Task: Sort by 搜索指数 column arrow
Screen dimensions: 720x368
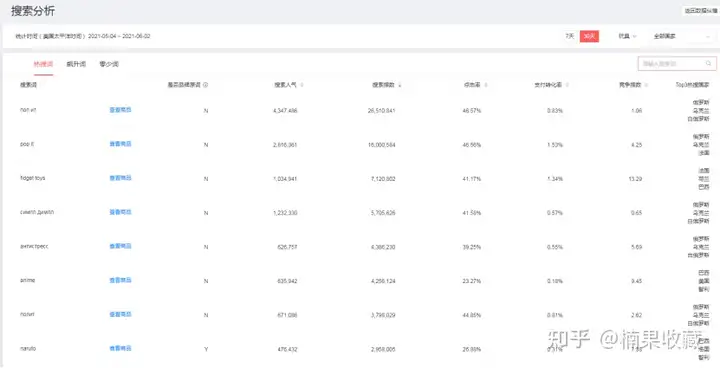Action: click(400, 85)
